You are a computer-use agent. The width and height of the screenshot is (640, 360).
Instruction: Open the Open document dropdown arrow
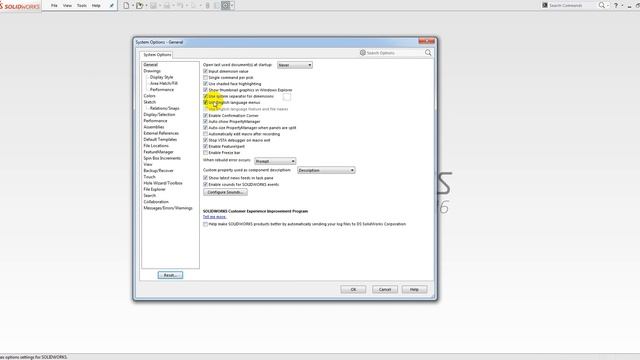pyautogui.click(x=146, y=6)
